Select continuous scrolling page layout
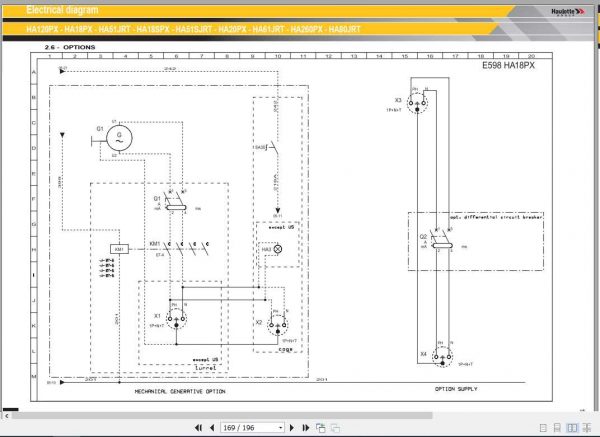Screen dimensions: 600x437 point(557,428)
